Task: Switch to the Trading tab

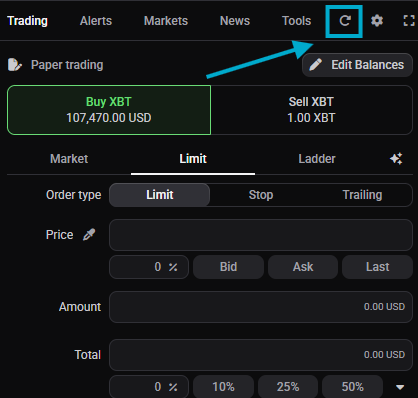Action: (x=27, y=21)
